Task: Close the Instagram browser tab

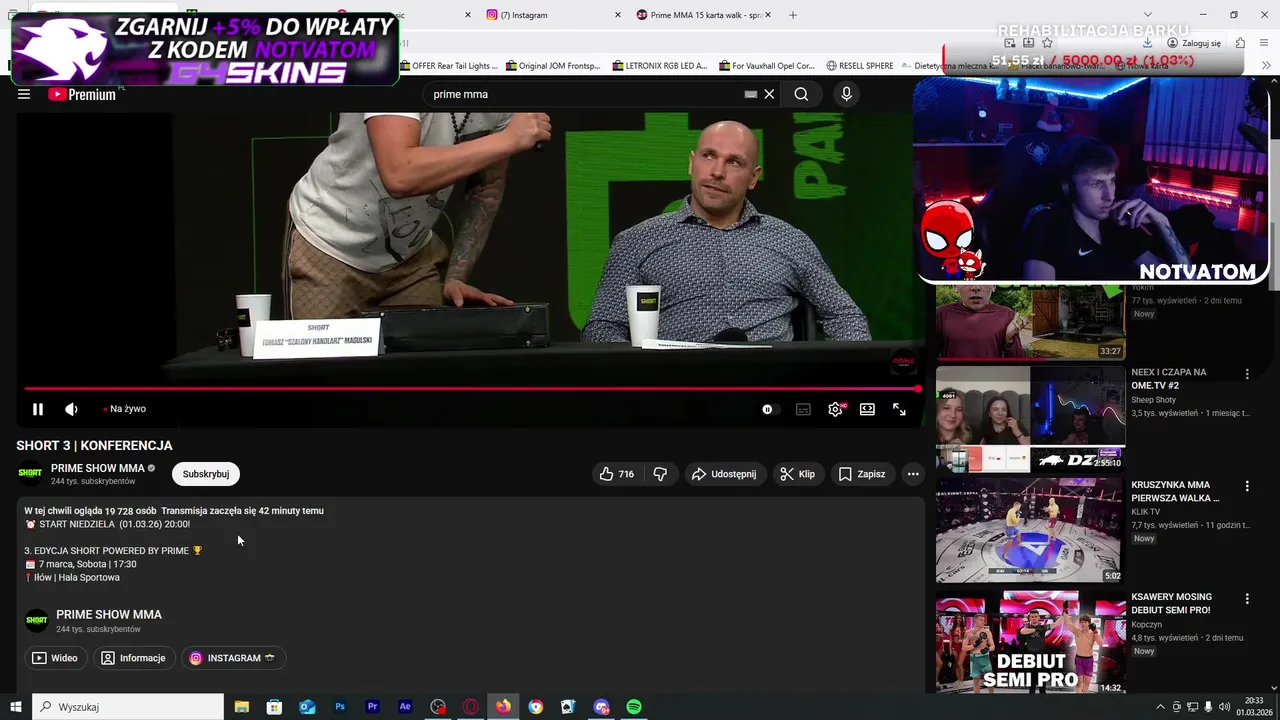Action: 617,15
